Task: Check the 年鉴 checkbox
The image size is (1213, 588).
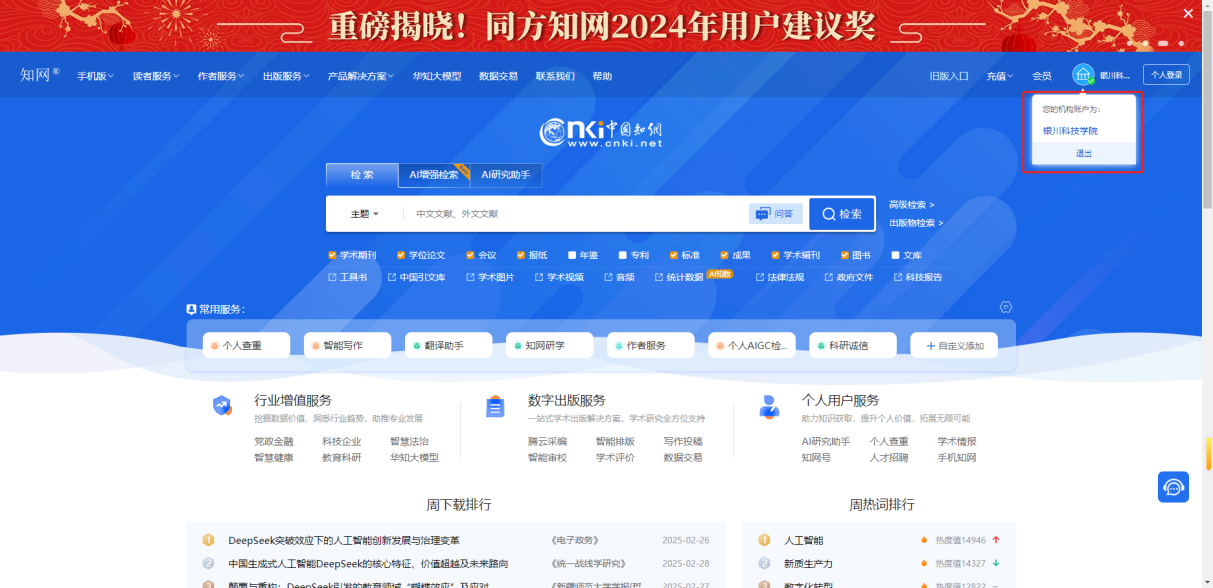Action: click(572, 255)
